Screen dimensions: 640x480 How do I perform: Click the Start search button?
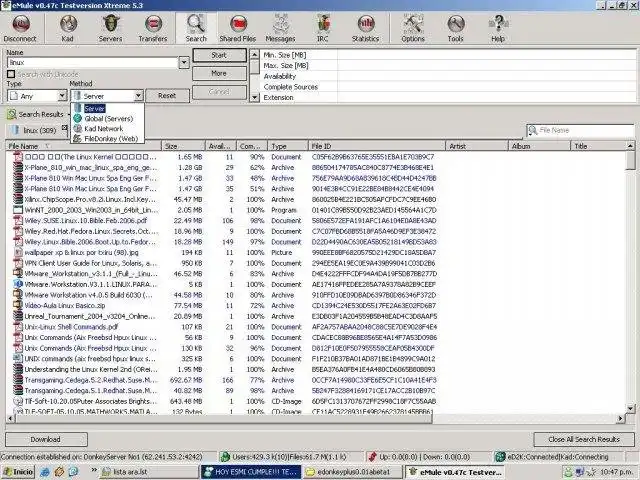pos(219,55)
